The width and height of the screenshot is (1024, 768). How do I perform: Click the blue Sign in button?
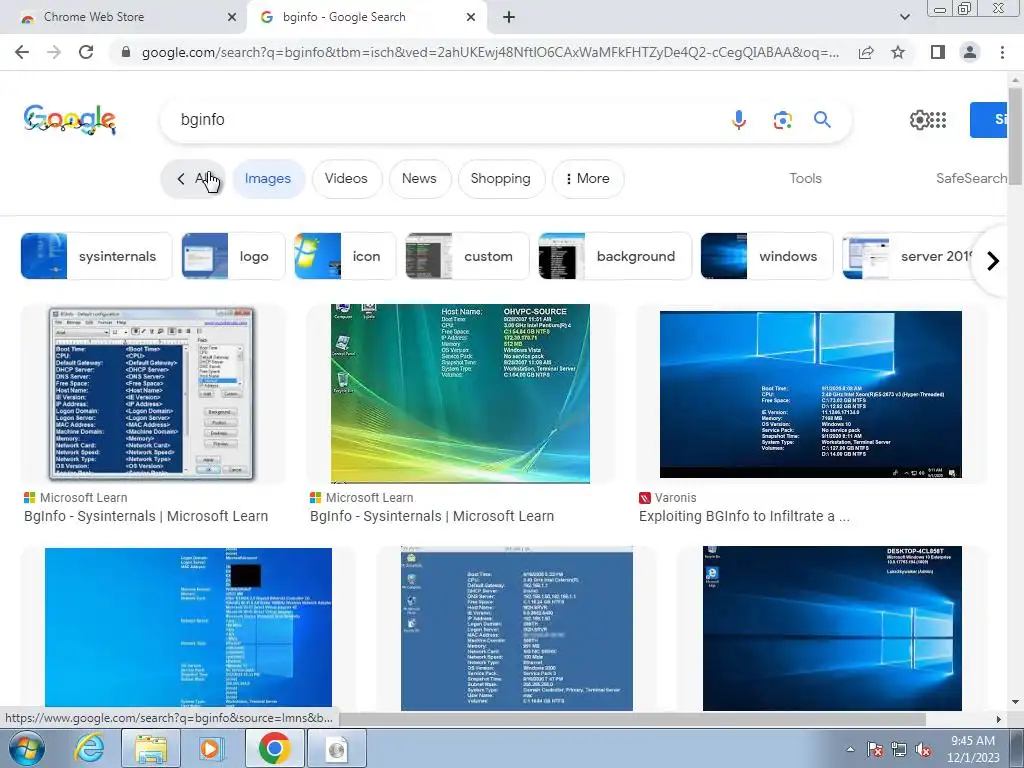pos(989,120)
